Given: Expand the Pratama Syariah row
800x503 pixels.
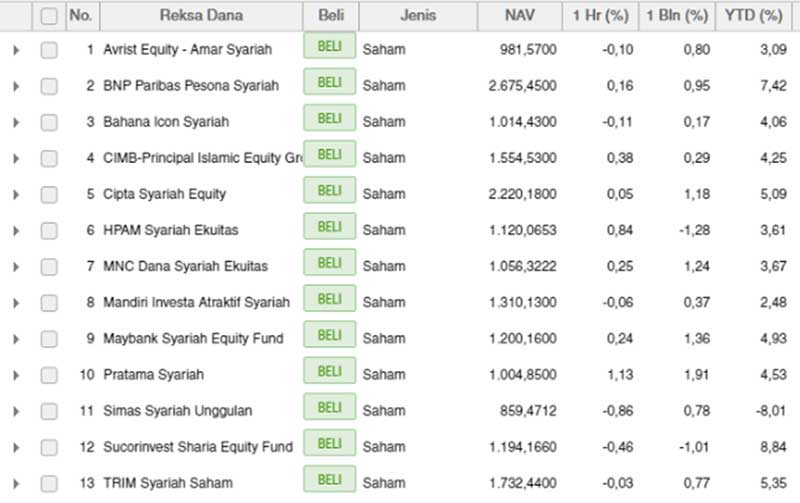Looking at the screenshot, I should 16,375.
